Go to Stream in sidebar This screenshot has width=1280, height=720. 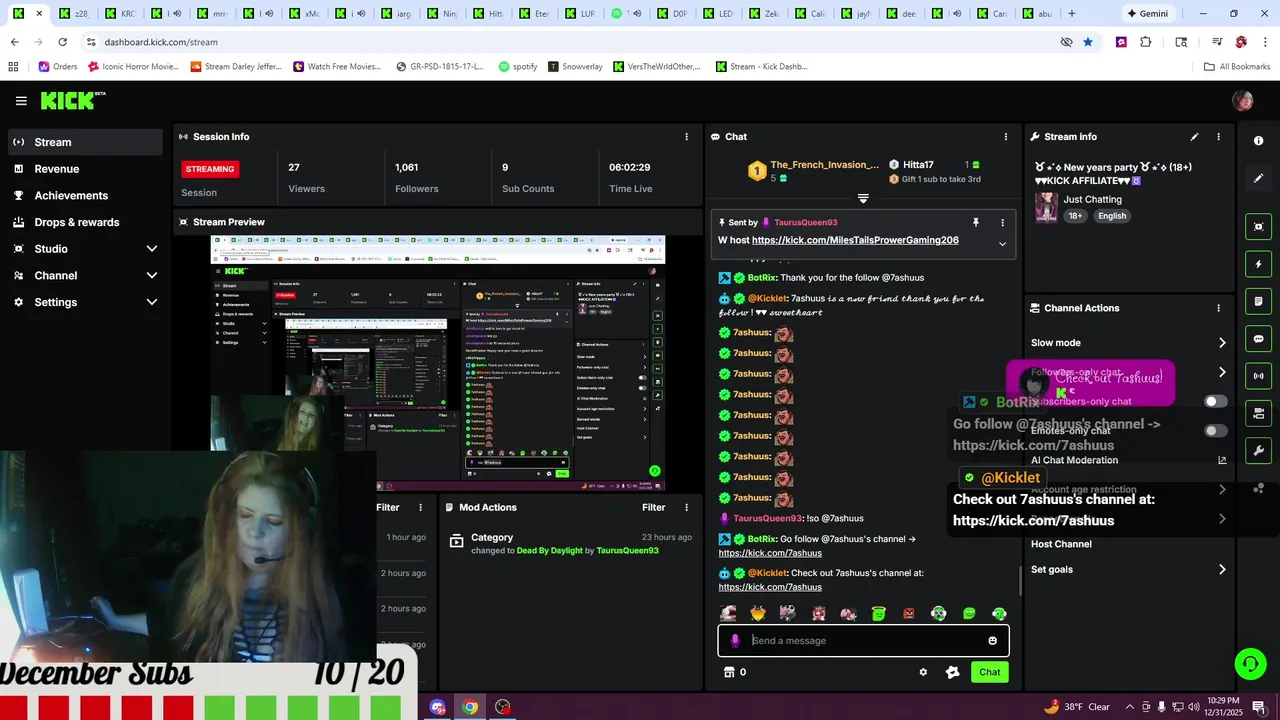(86, 142)
